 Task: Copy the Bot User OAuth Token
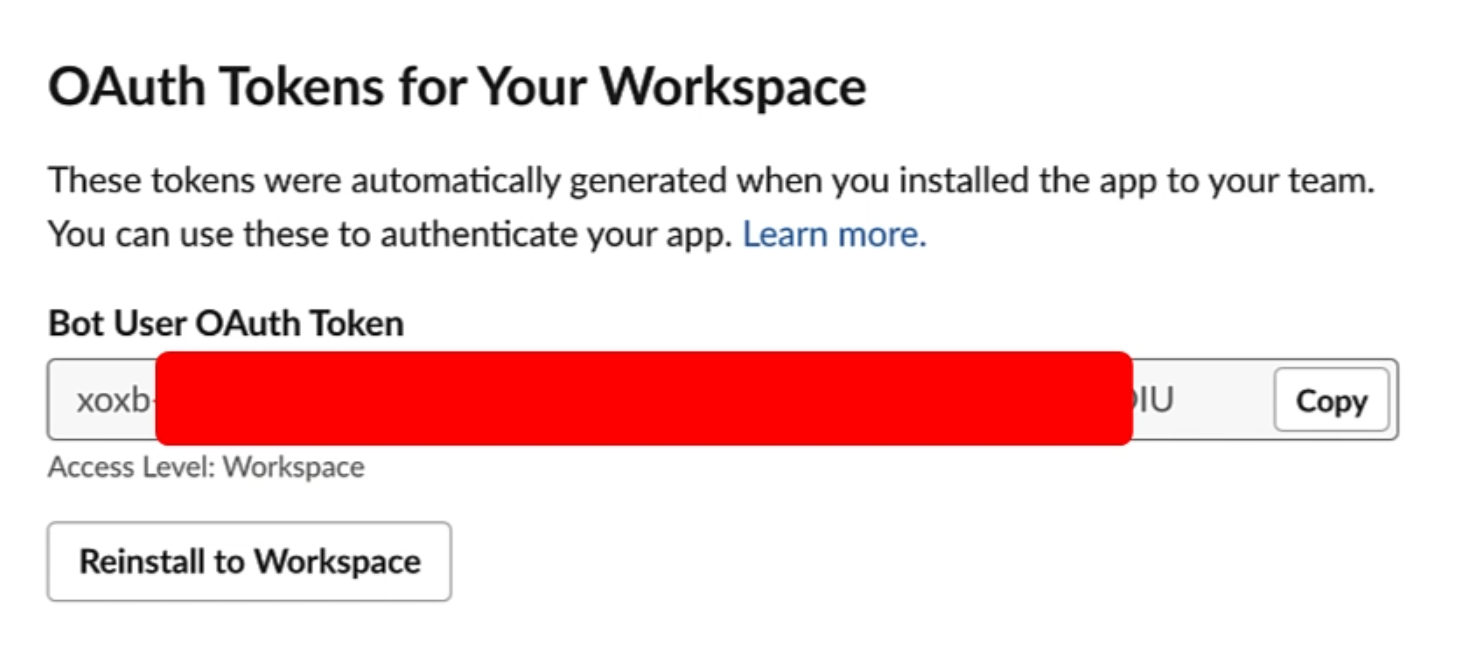point(1331,400)
